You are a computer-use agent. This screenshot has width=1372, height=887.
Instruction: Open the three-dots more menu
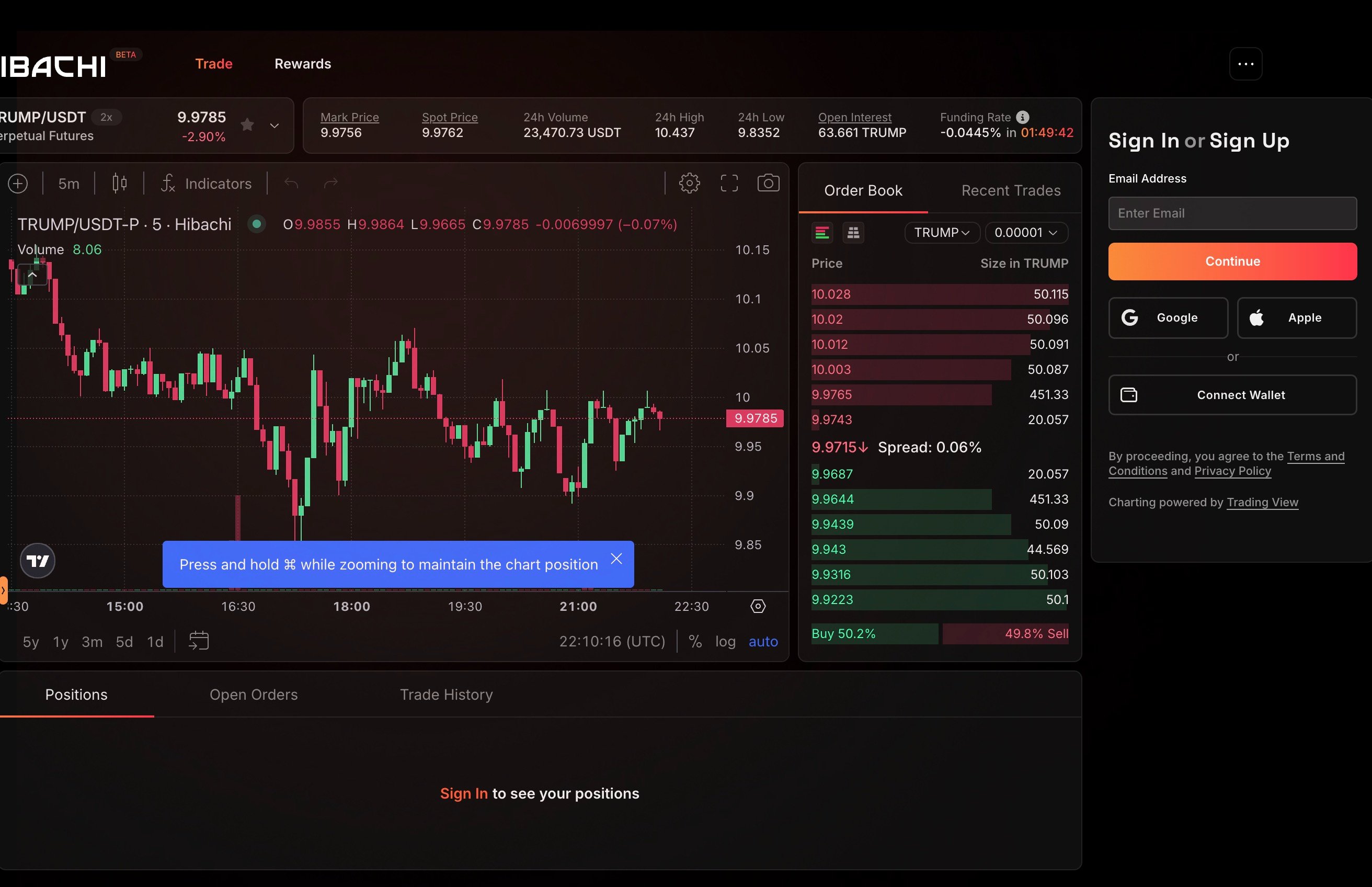[1245, 64]
